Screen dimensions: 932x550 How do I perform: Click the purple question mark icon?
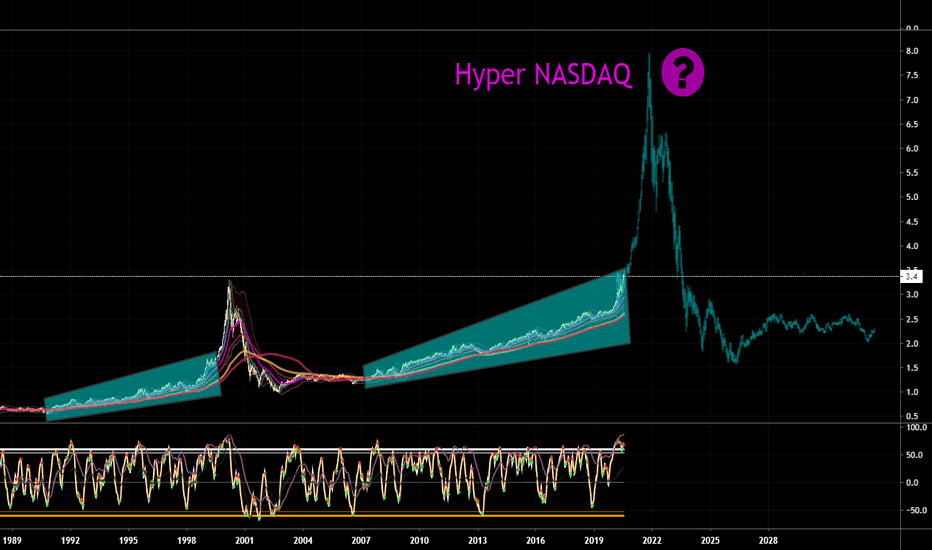pyautogui.click(x=683, y=73)
